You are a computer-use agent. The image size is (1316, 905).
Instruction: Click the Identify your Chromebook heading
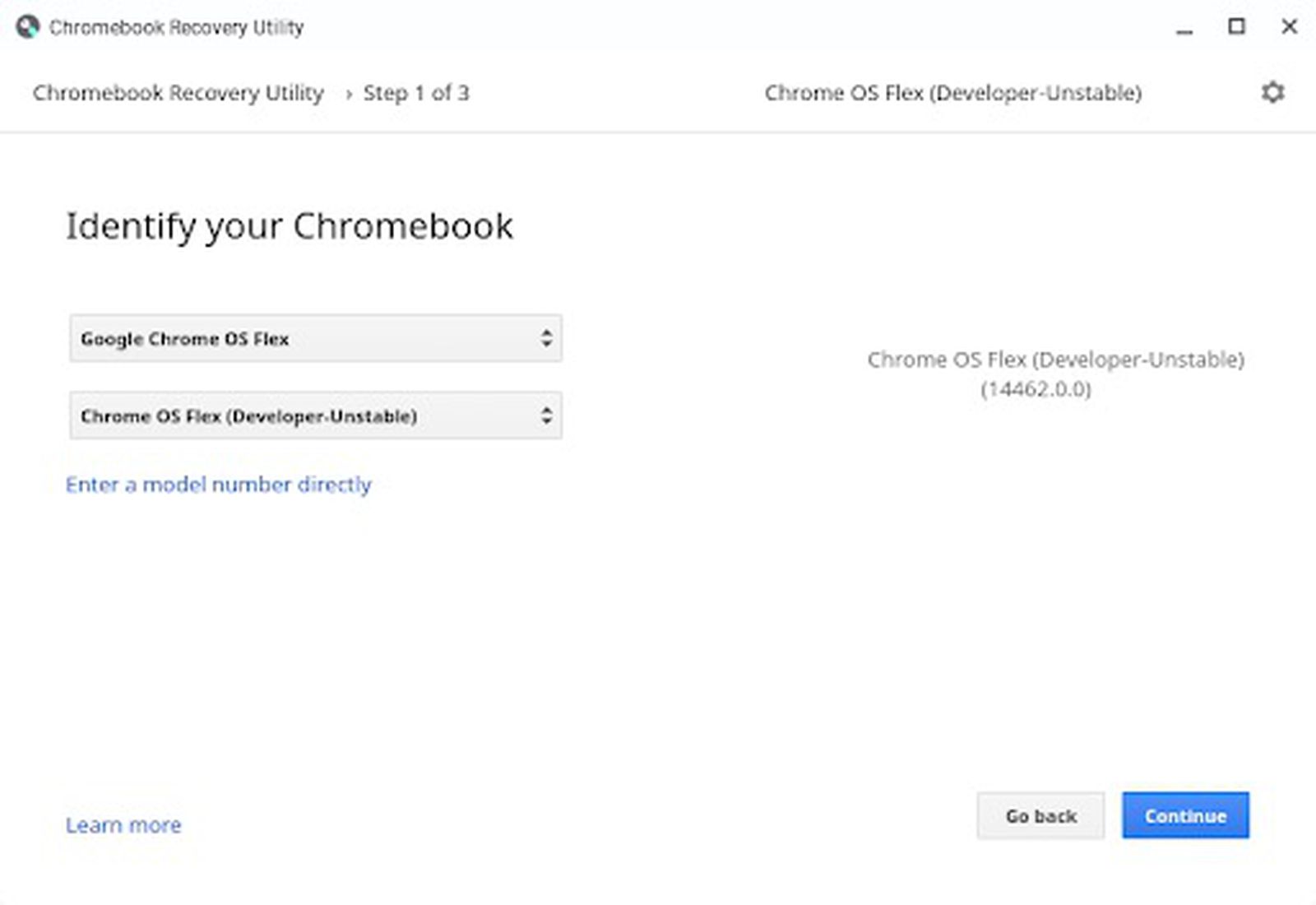[x=290, y=225]
